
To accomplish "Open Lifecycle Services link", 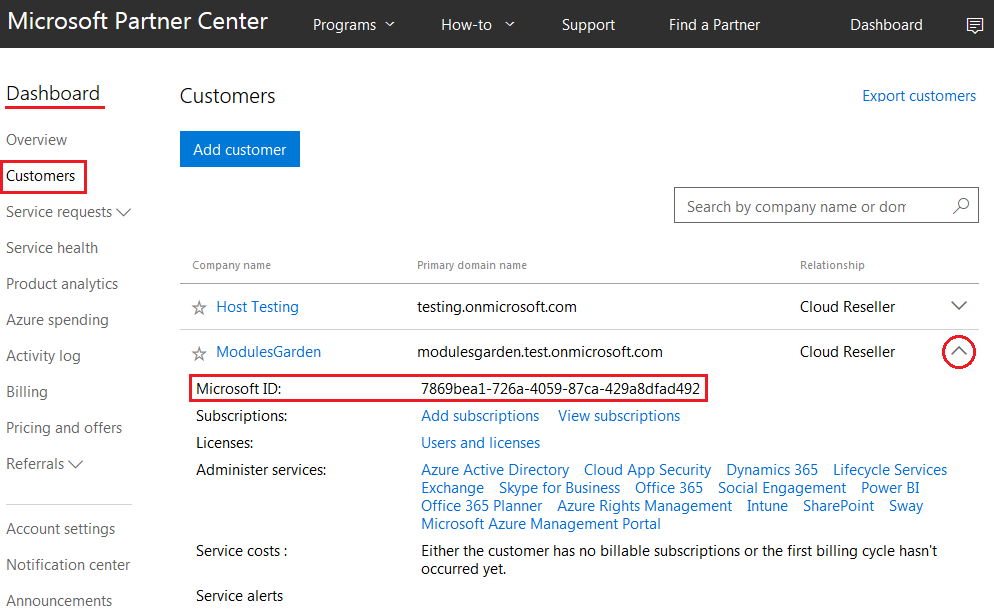I will coord(890,470).
